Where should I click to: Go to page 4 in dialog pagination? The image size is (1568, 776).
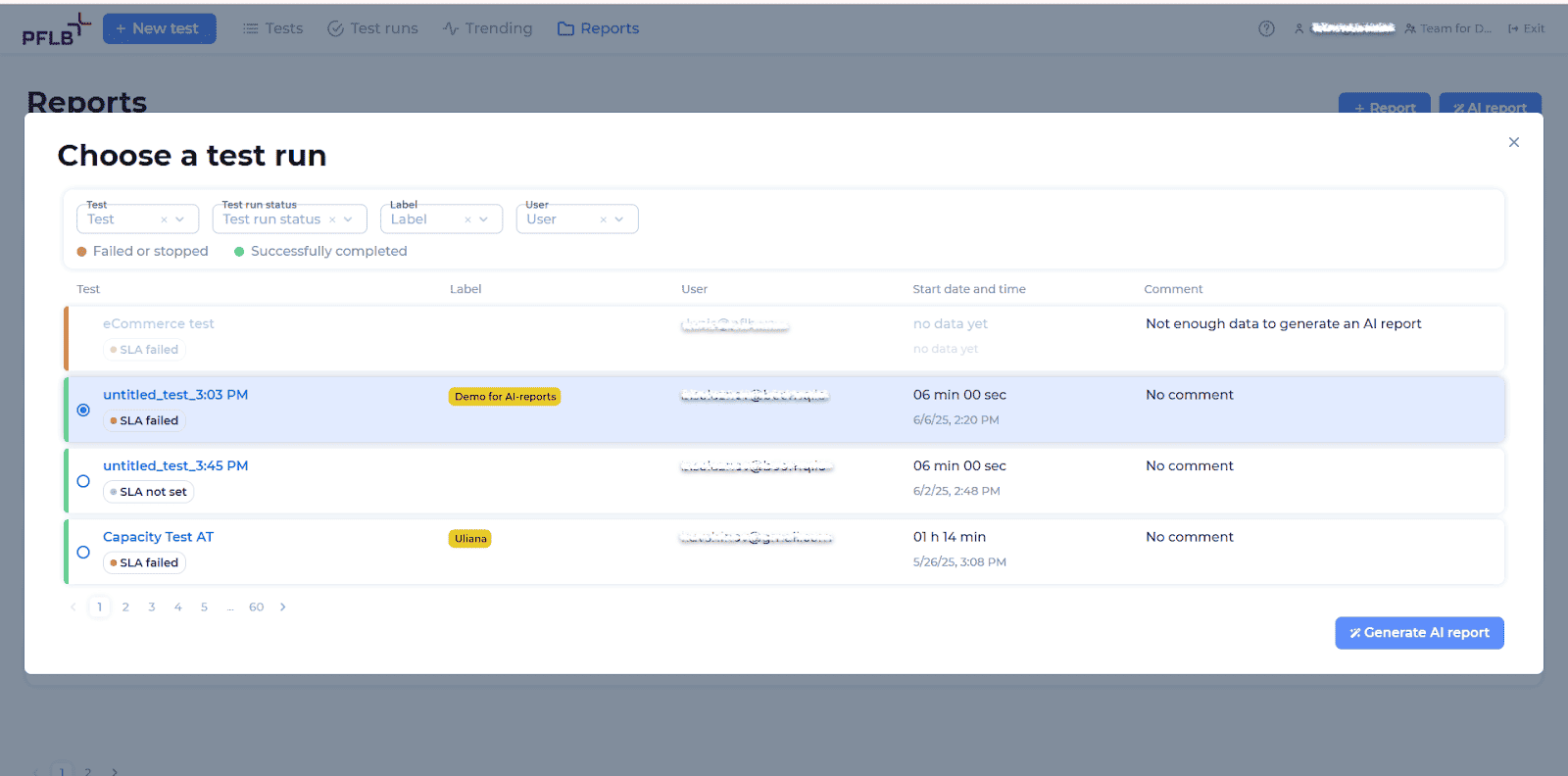click(x=178, y=607)
